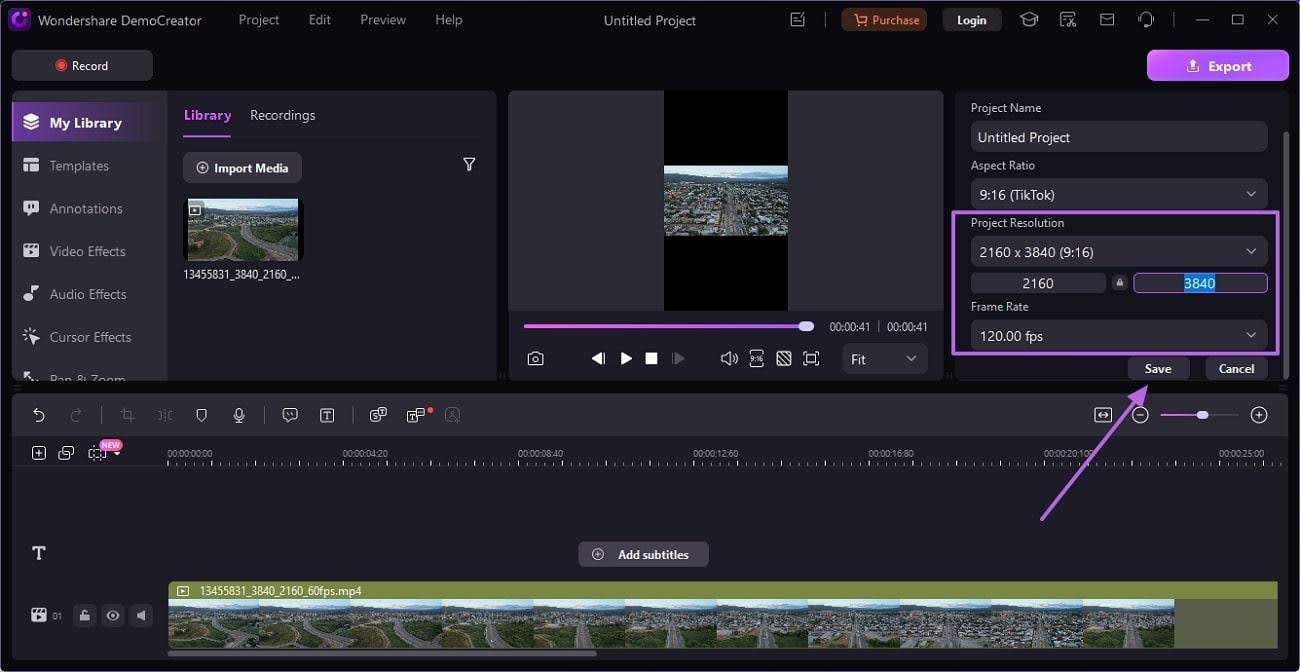Click the text tool with red dot

coord(417,415)
